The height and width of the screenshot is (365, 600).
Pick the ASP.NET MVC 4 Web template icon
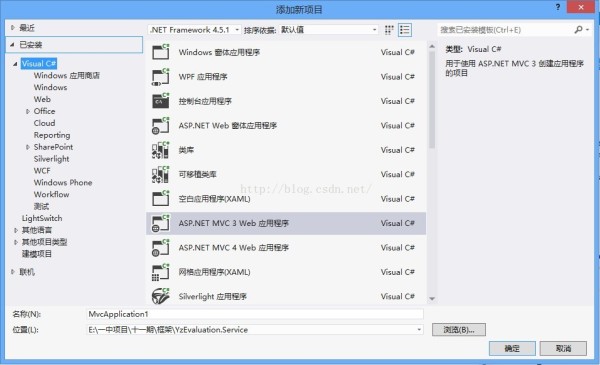160,248
